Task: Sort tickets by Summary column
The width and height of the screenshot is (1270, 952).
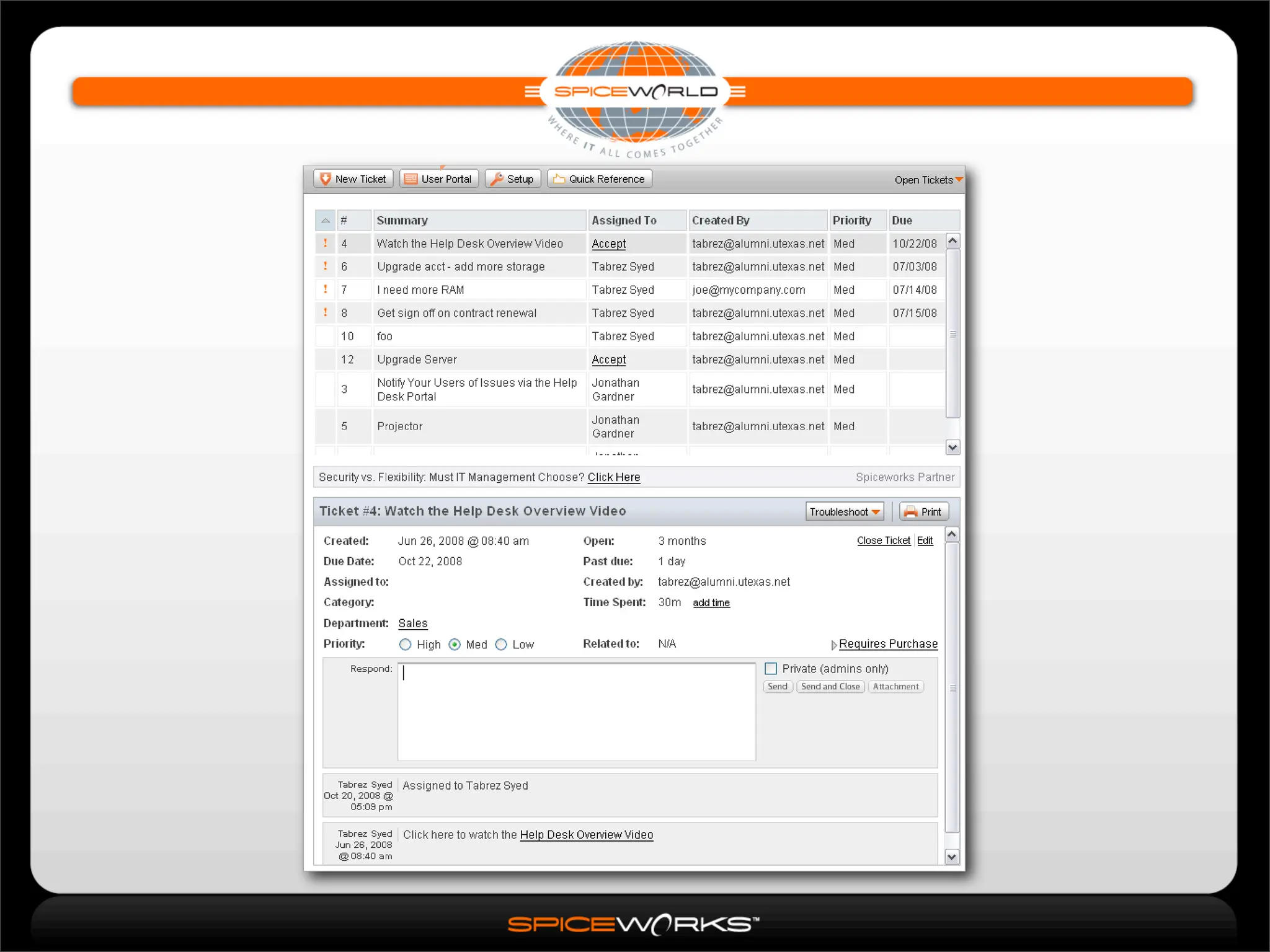Action: point(479,221)
